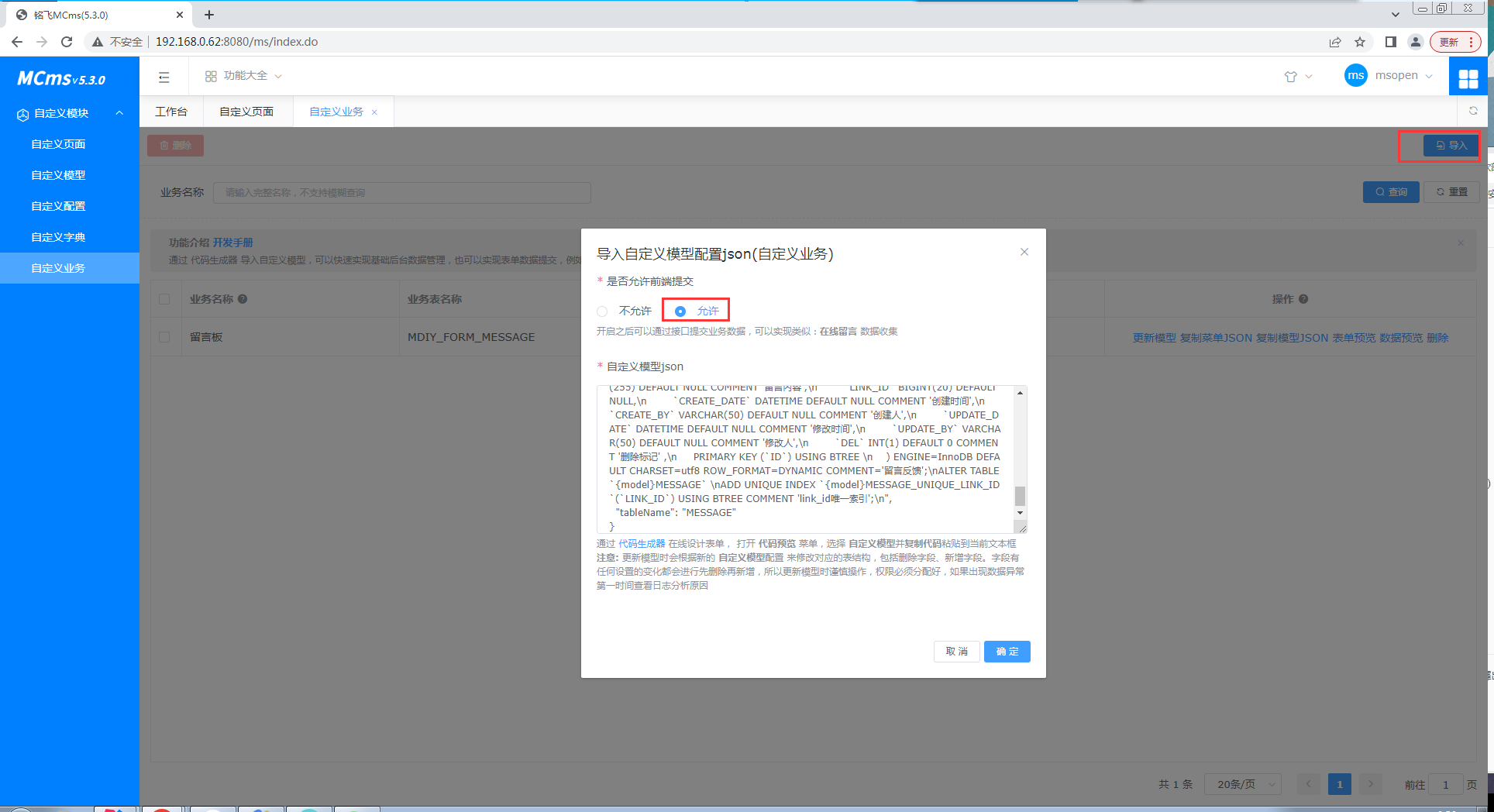Click the JSON textarea scrollbar thumb
Image resolution: width=1494 pixels, height=812 pixels.
pos(1020,495)
